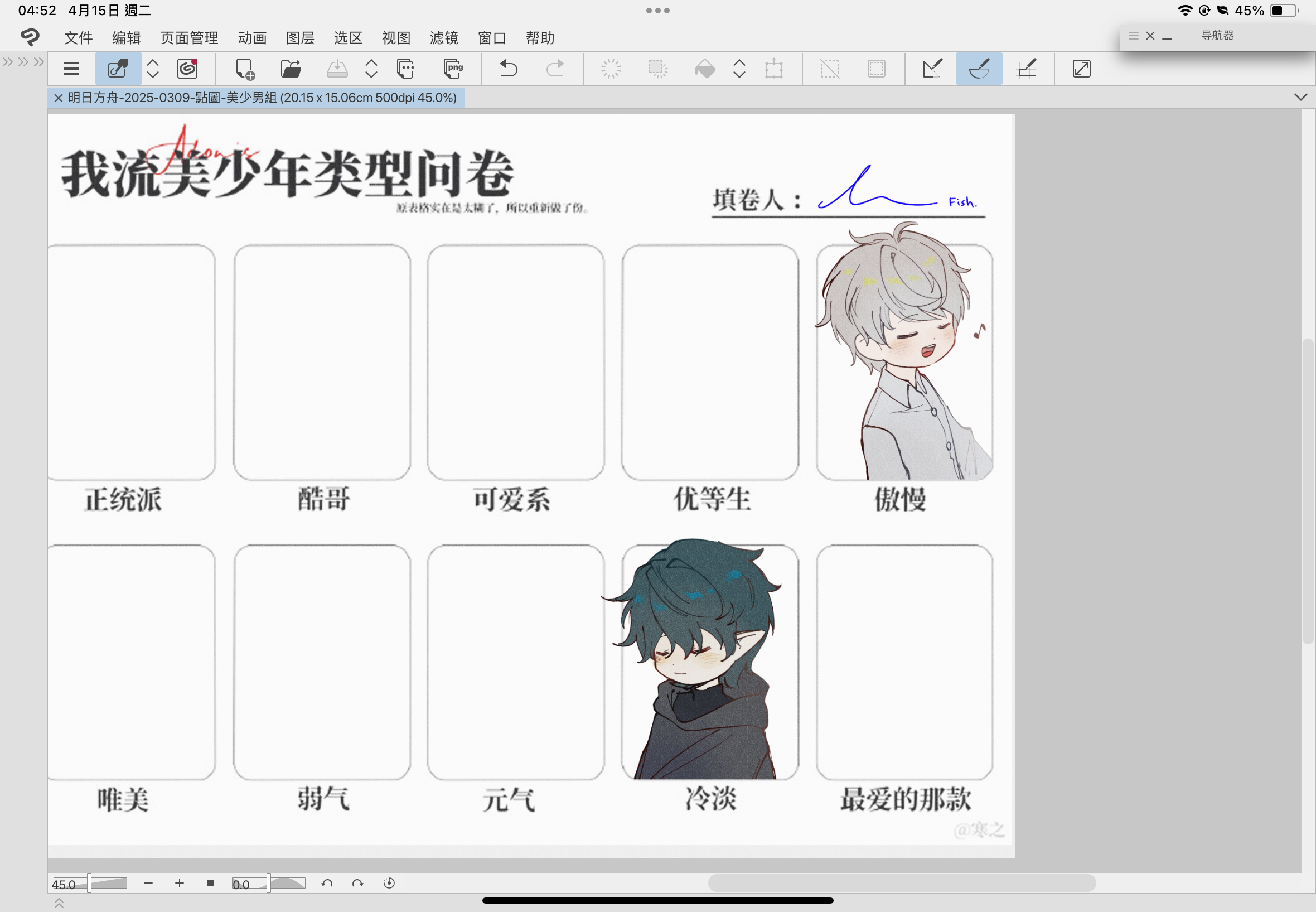Click the Fill bucket icon
This screenshot has height=912, width=1316.
pyautogui.click(x=704, y=69)
